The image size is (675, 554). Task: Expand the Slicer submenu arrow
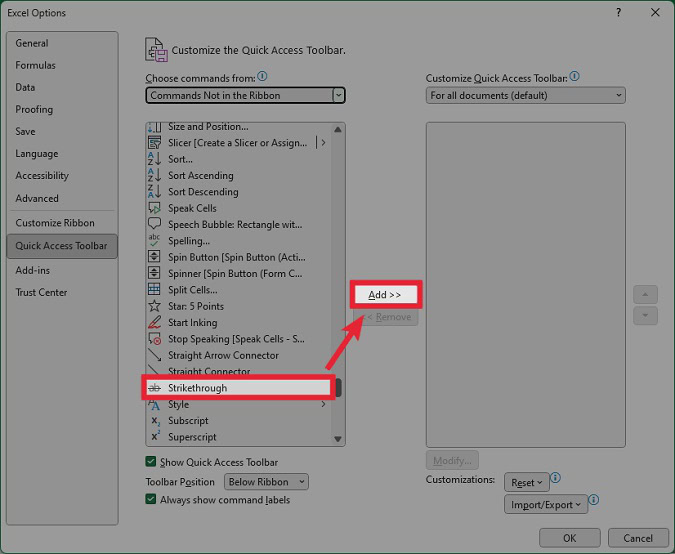pyautogui.click(x=323, y=142)
